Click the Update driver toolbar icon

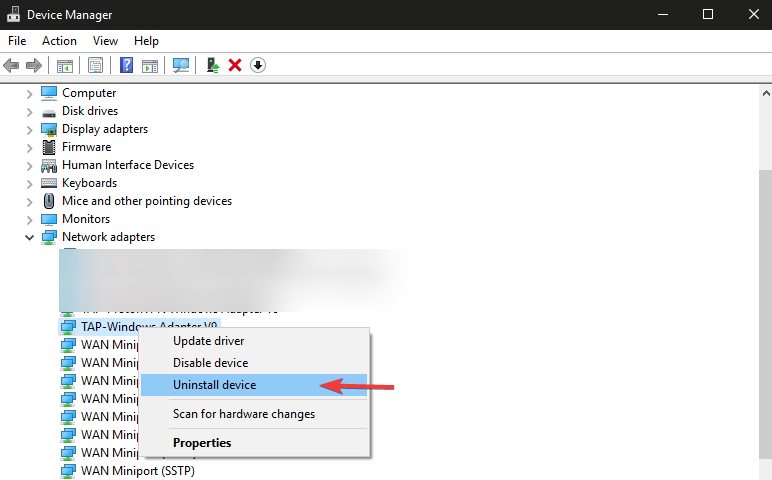pos(213,65)
